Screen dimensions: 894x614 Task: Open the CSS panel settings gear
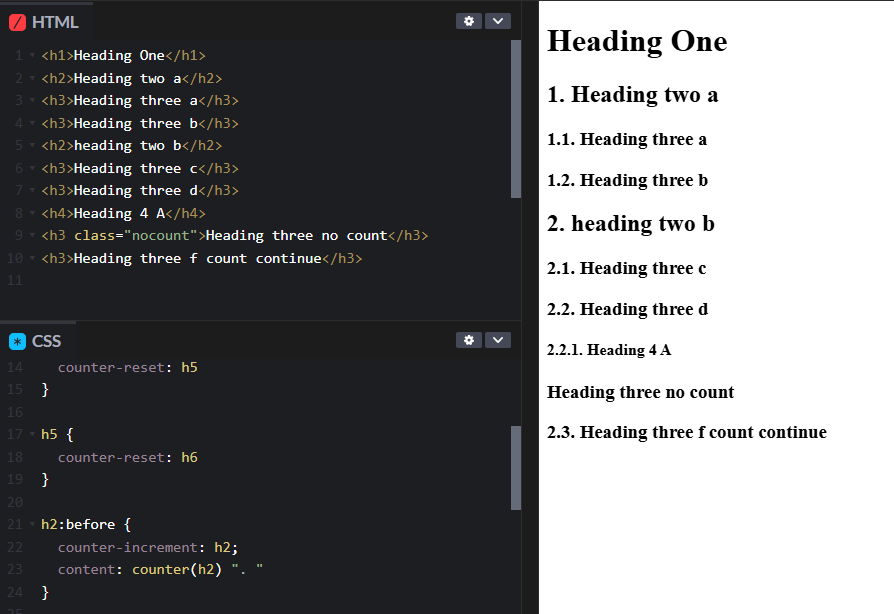(468, 340)
